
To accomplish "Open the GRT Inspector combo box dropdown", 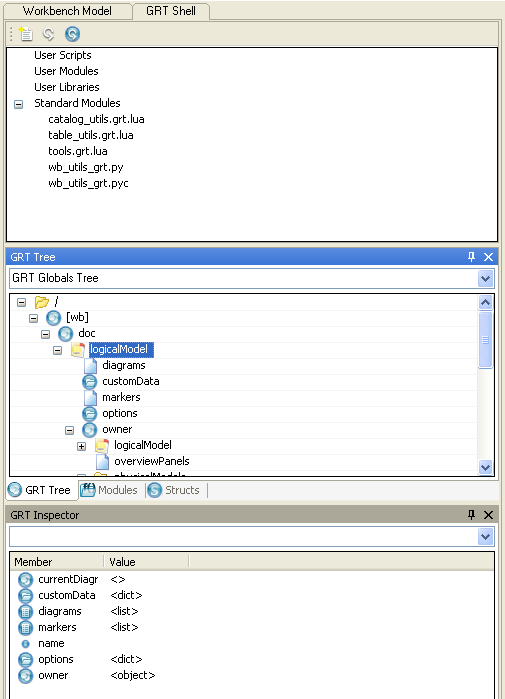I will click(x=485, y=536).
